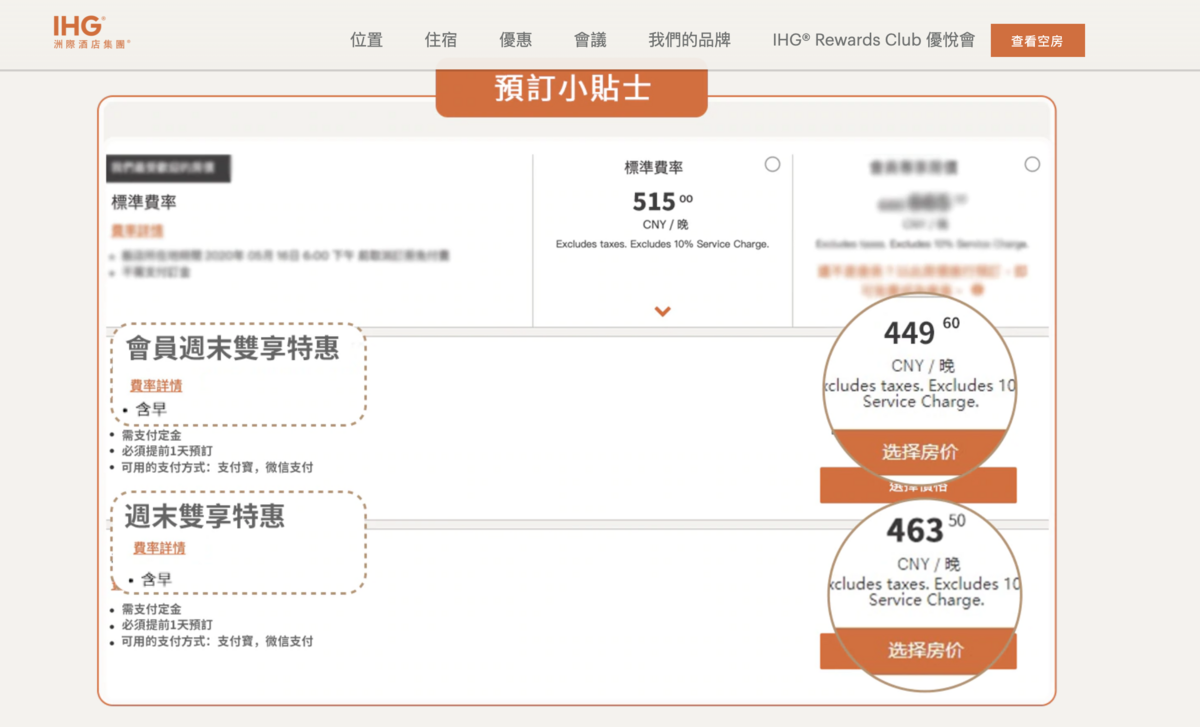The image size is (1200, 727).
Task: Click the 會員週末雙享特惠 heading
Action: point(232,348)
